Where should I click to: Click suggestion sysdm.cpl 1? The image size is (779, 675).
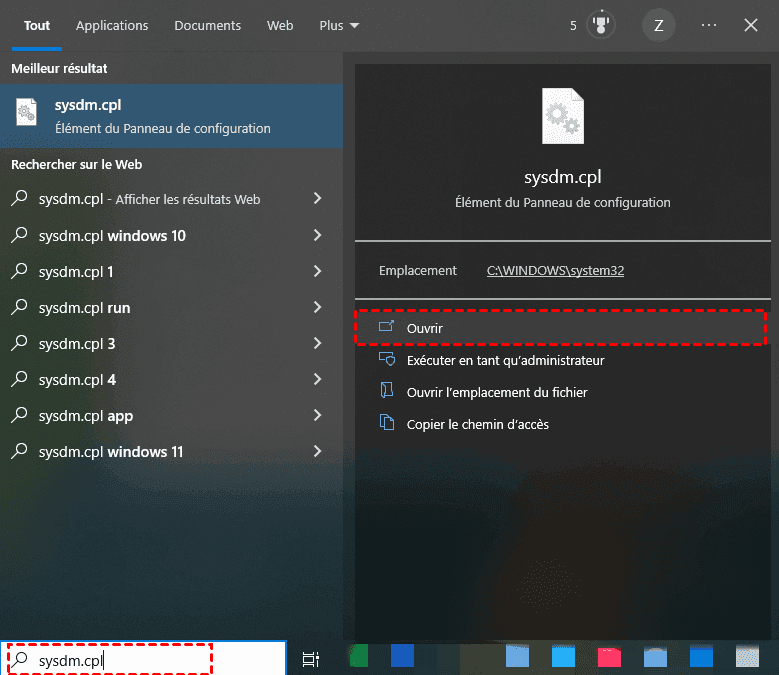click(76, 272)
